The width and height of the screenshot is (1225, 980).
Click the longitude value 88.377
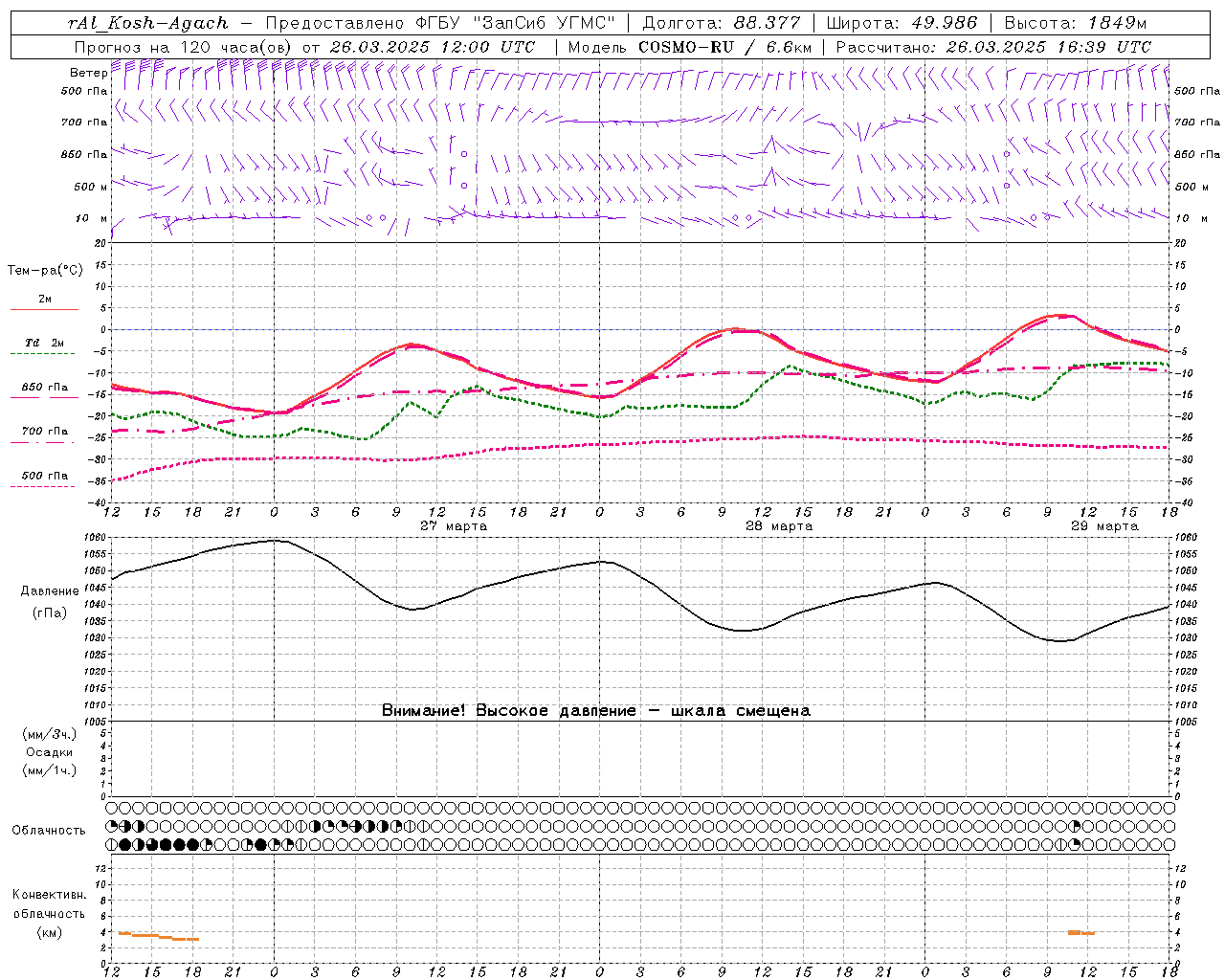coord(768,23)
